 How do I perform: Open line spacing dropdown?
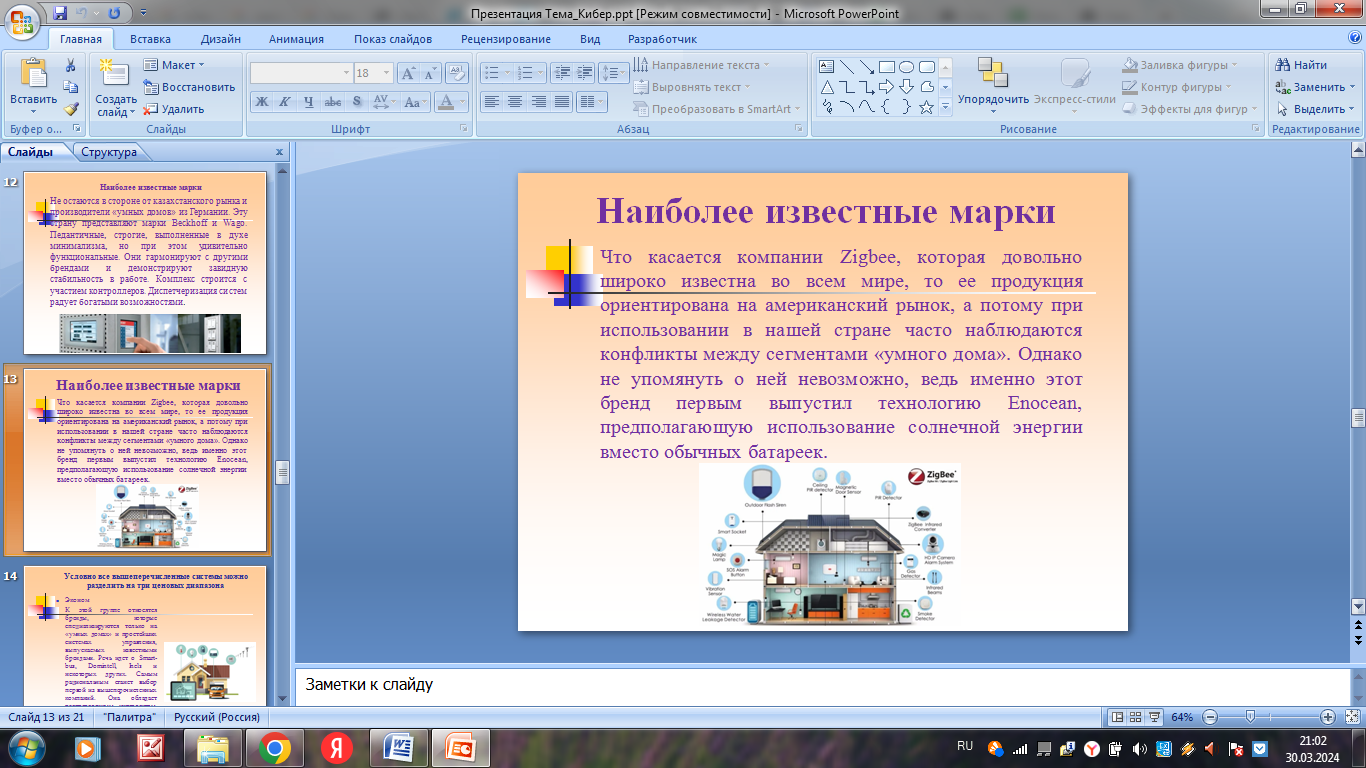click(614, 73)
